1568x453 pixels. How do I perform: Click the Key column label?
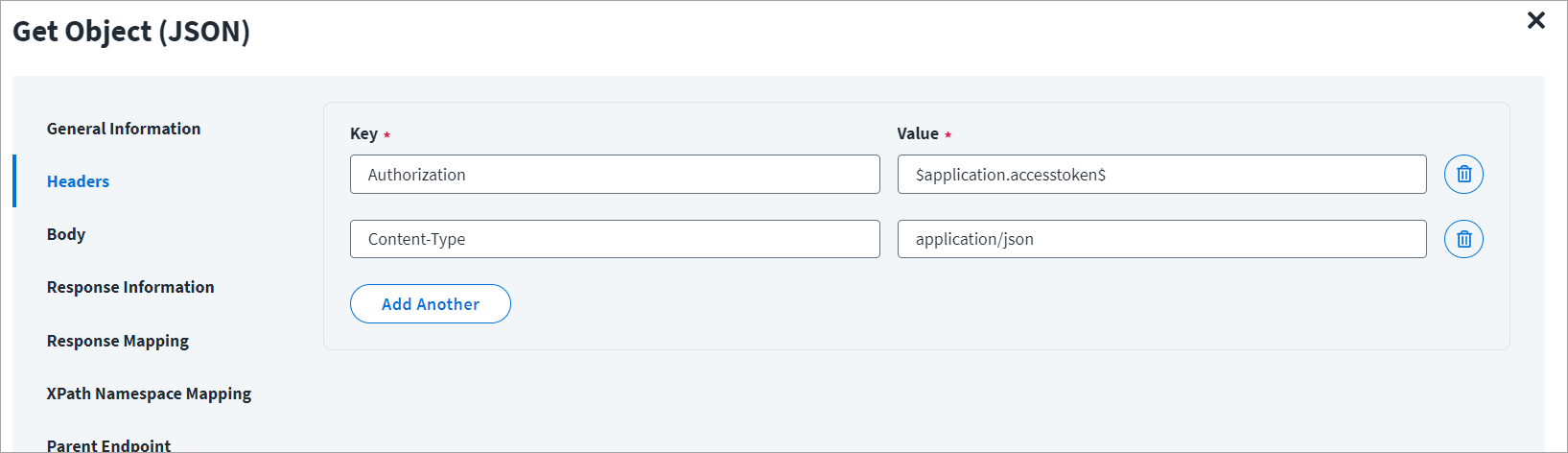[x=363, y=133]
